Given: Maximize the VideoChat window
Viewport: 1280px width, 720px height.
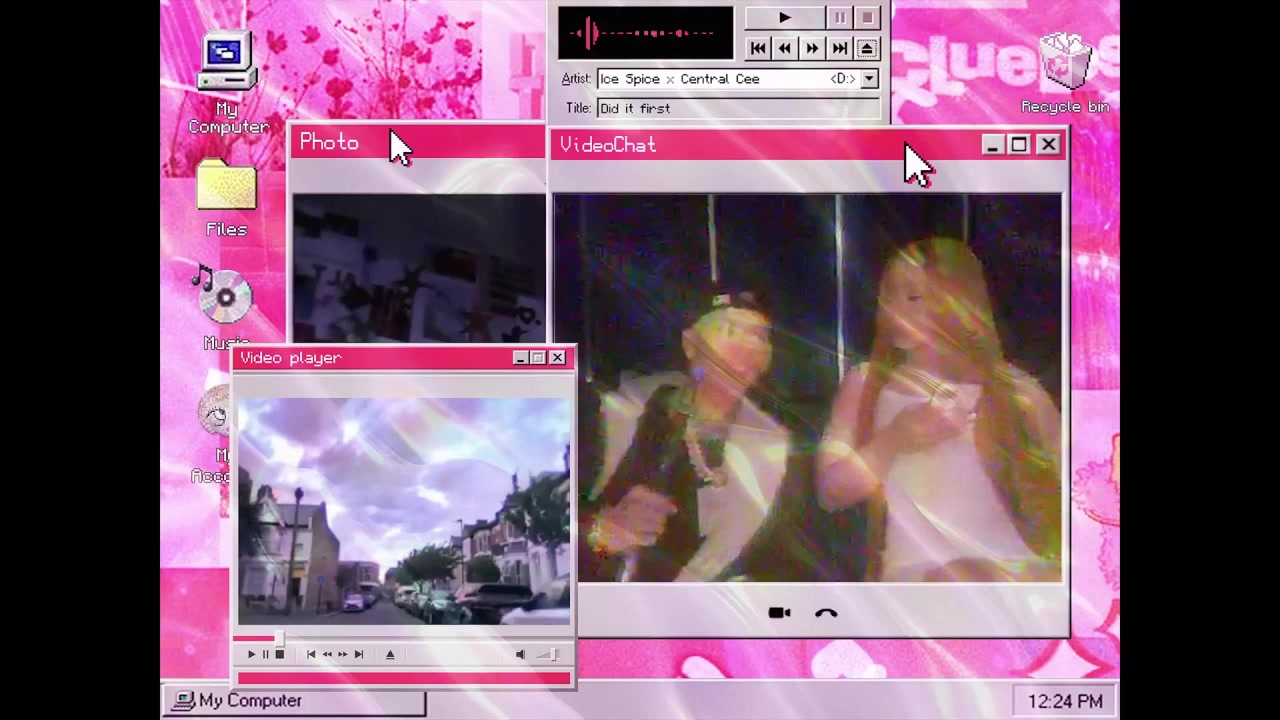Looking at the screenshot, I should [1019, 145].
